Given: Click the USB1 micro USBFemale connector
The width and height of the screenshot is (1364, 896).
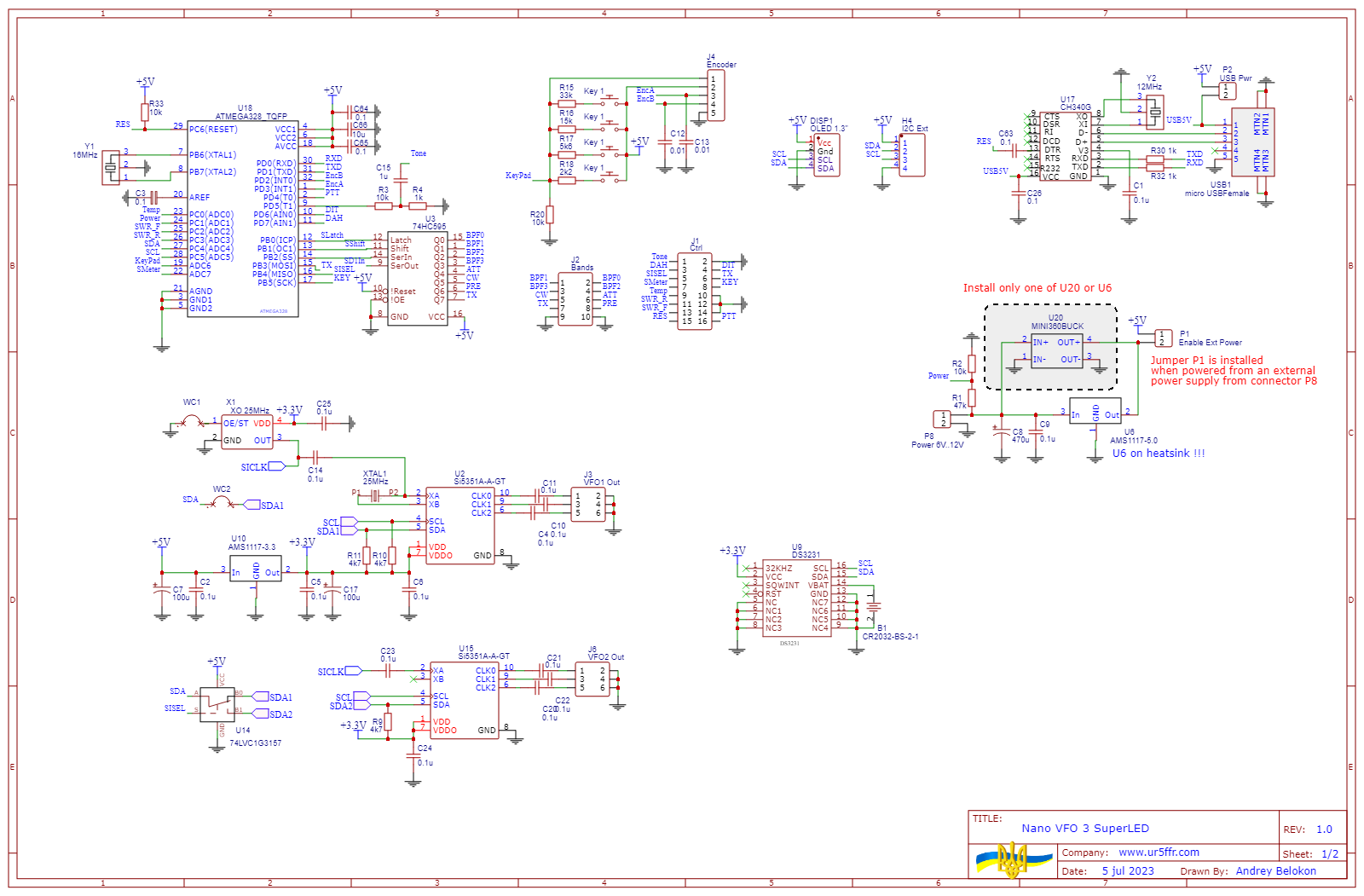Looking at the screenshot, I should click(1253, 142).
